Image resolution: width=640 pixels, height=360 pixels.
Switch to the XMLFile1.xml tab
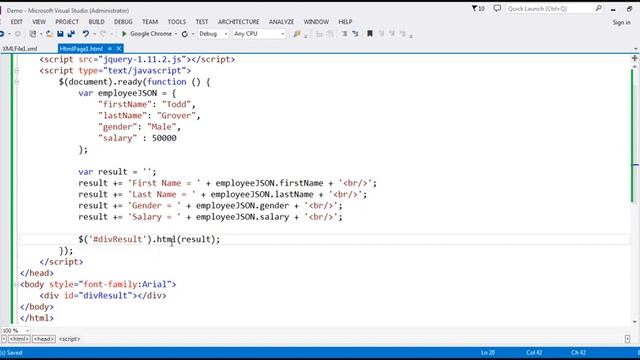point(20,49)
